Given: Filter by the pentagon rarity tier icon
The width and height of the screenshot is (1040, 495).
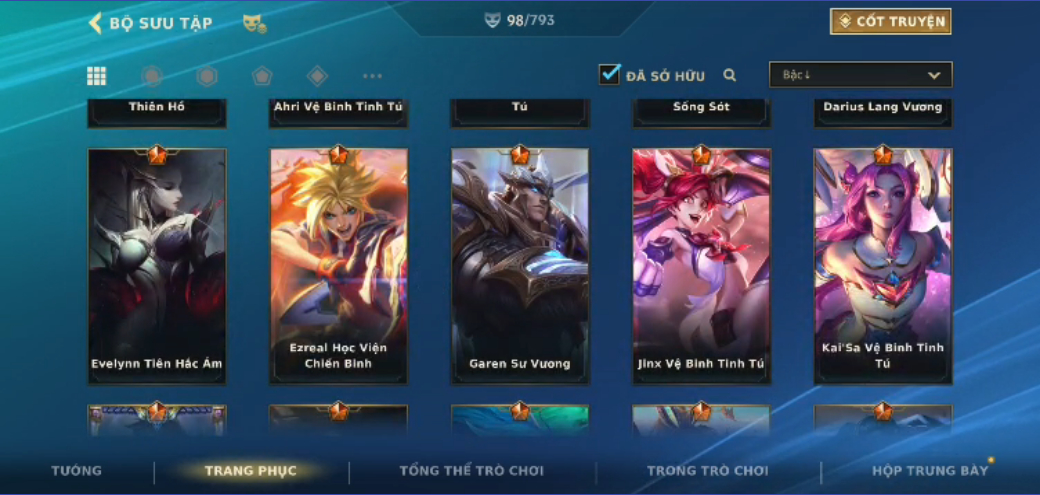Looking at the screenshot, I should click(x=263, y=76).
